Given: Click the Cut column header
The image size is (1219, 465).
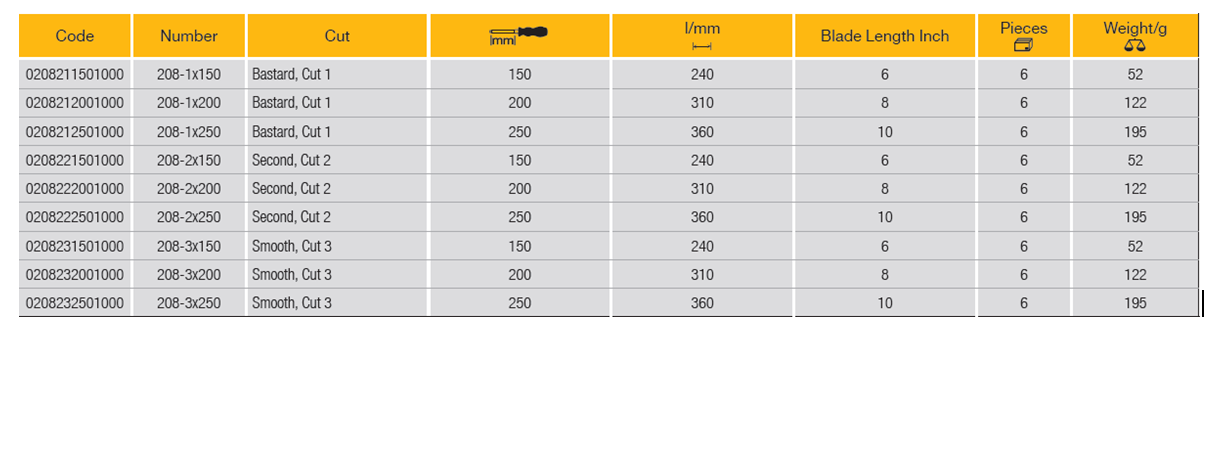Looking at the screenshot, I should point(337,36).
